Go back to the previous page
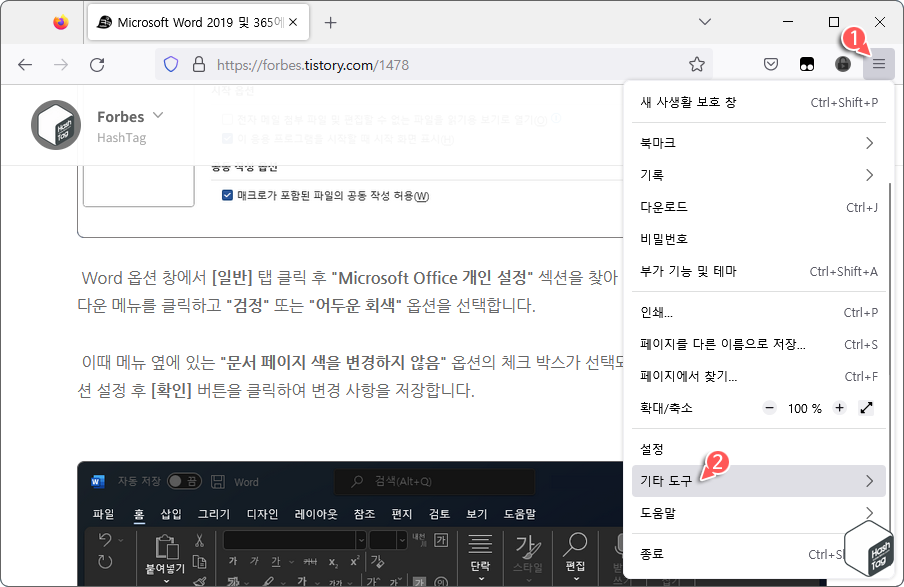904x587 pixels. (x=25, y=65)
